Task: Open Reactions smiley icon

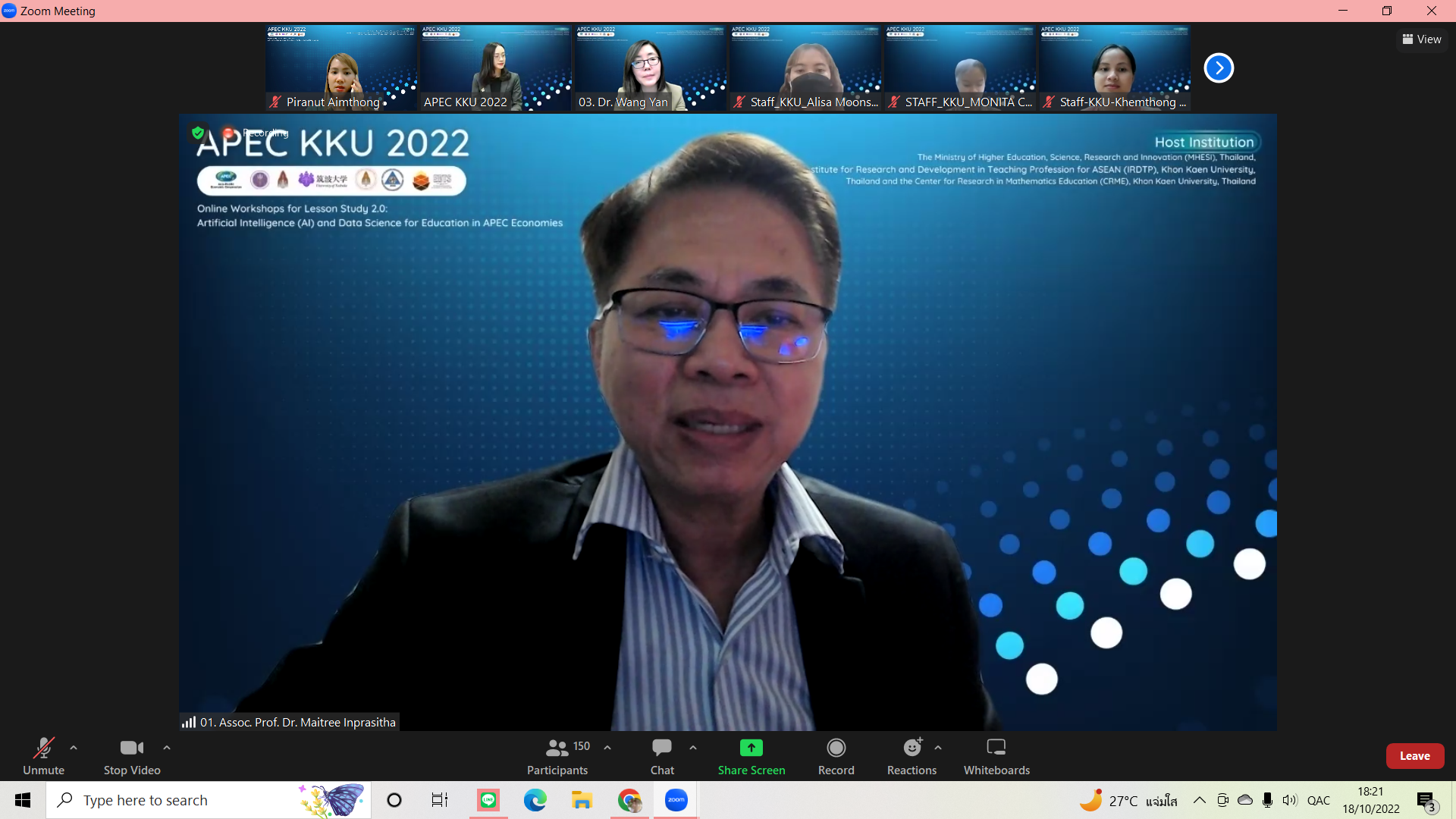Action: click(x=912, y=748)
